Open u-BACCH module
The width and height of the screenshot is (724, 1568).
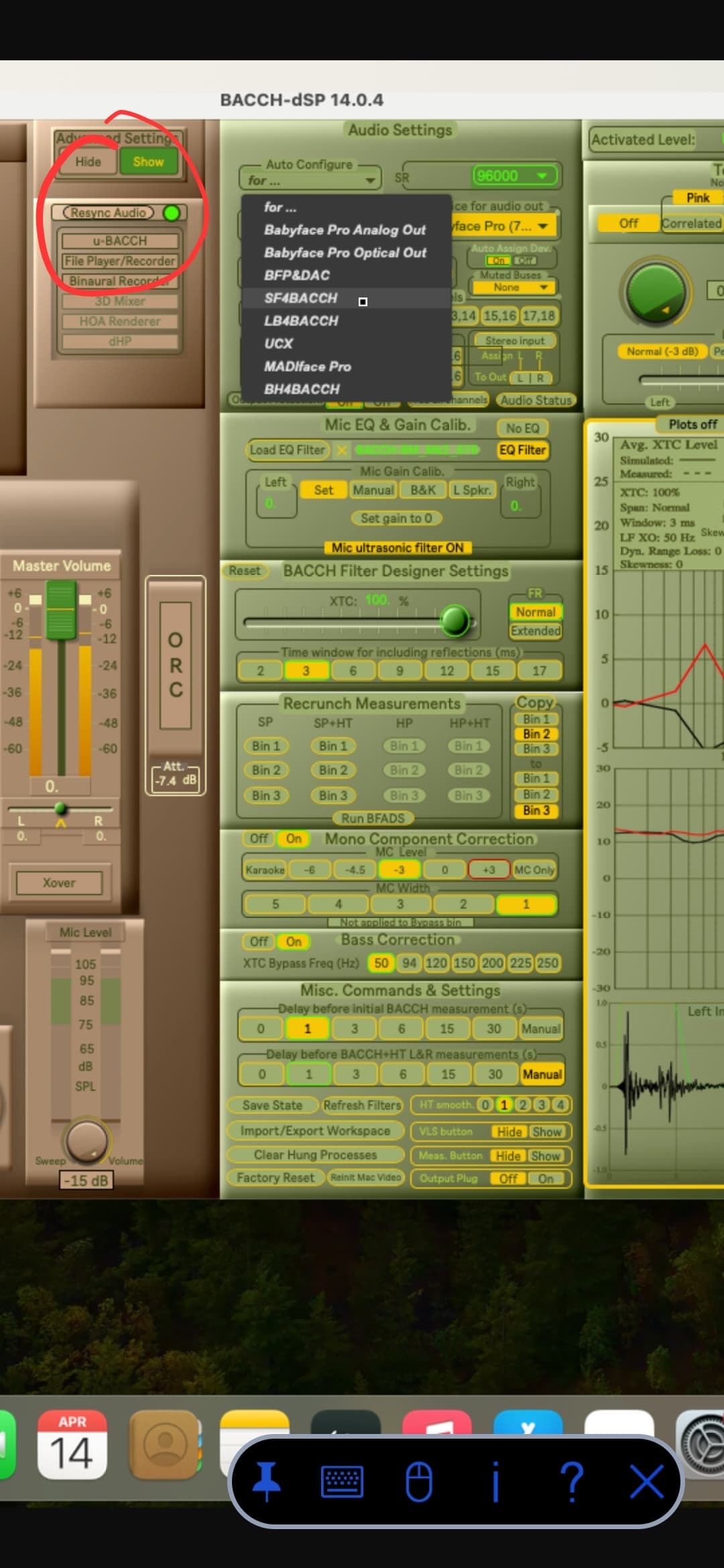[120, 241]
